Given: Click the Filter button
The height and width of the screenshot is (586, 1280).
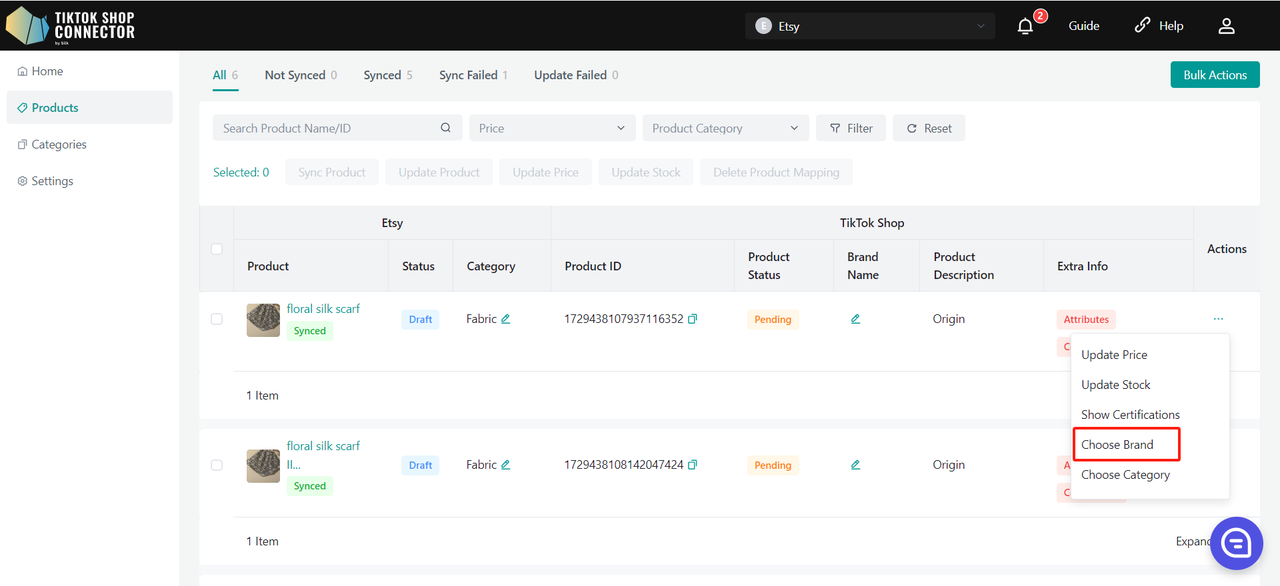Looking at the screenshot, I should point(851,128).
